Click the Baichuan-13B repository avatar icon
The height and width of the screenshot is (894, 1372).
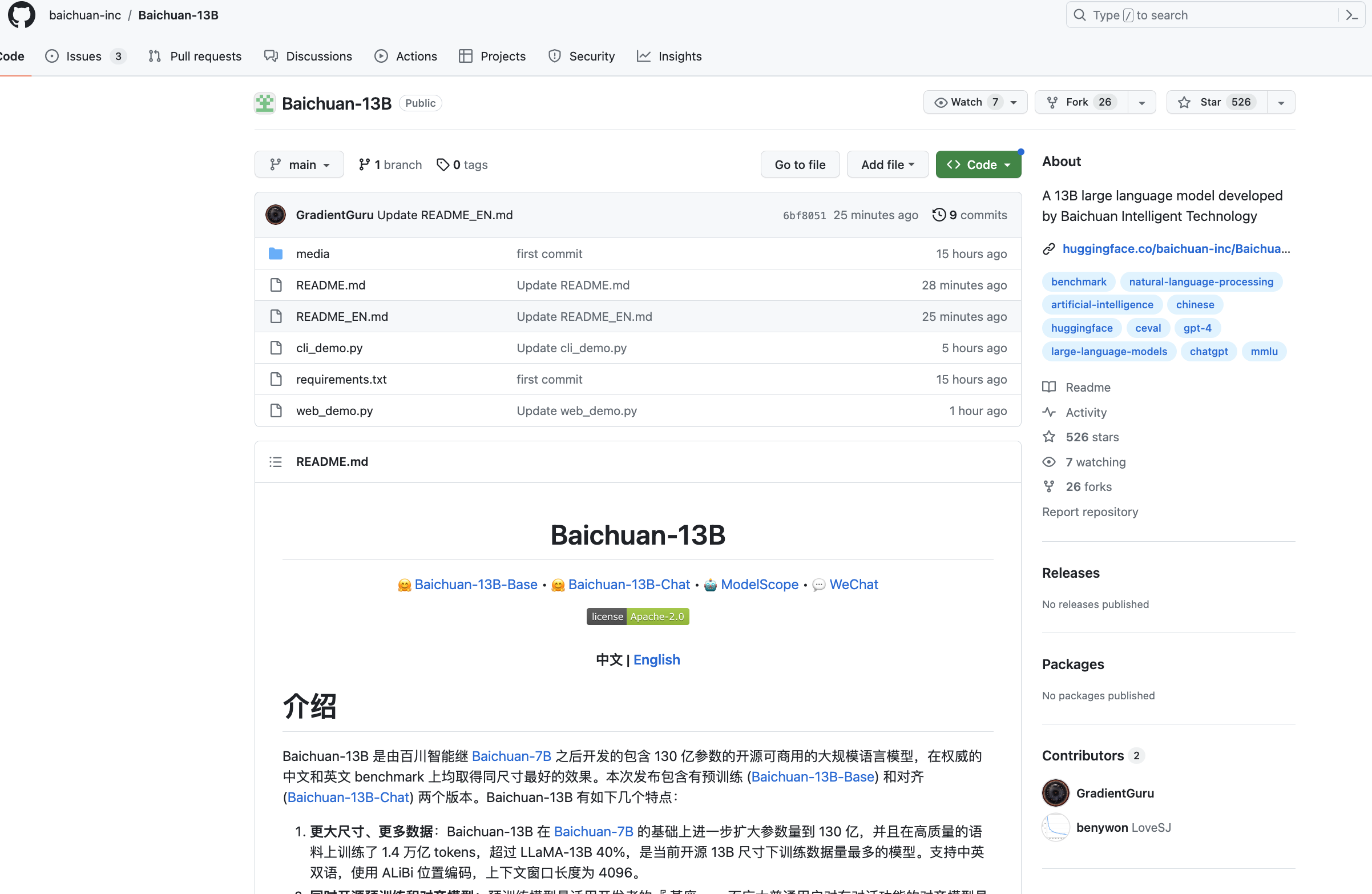click(265, 103)
